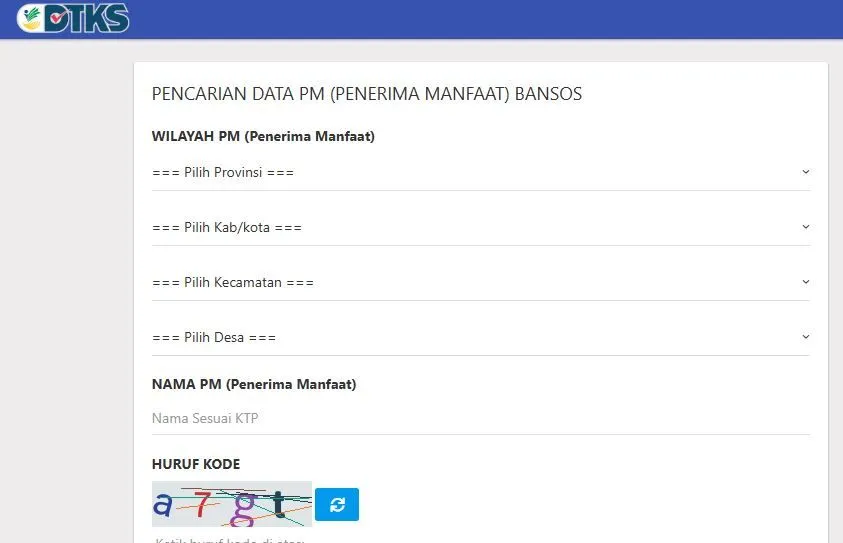Screen dimensions: 843x543
Task: Click the chevron arrow of the Kab/kota selector
Action: pos(805,227)
